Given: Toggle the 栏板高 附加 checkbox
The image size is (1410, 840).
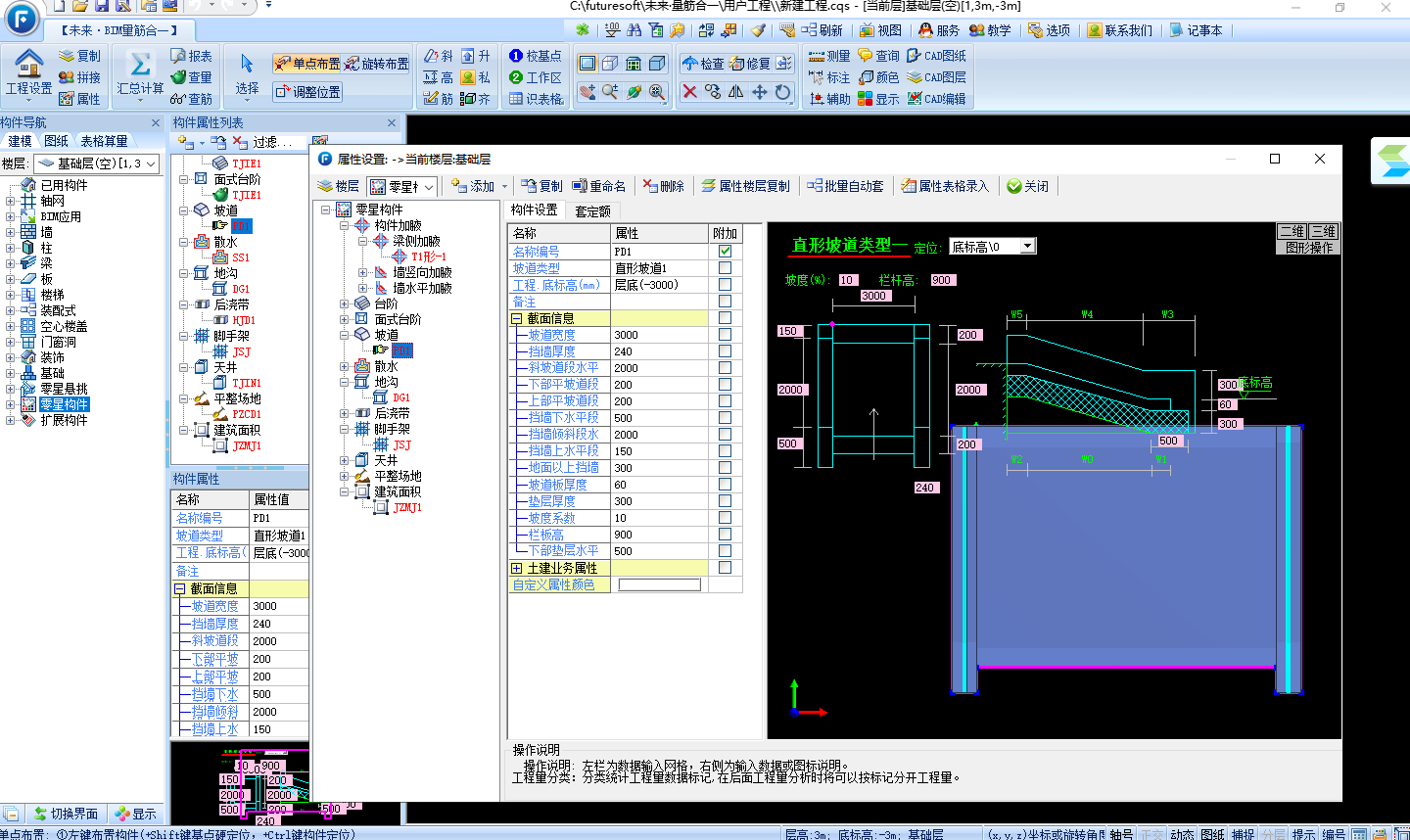Looking at the screenshot, I should coord(725,535).
